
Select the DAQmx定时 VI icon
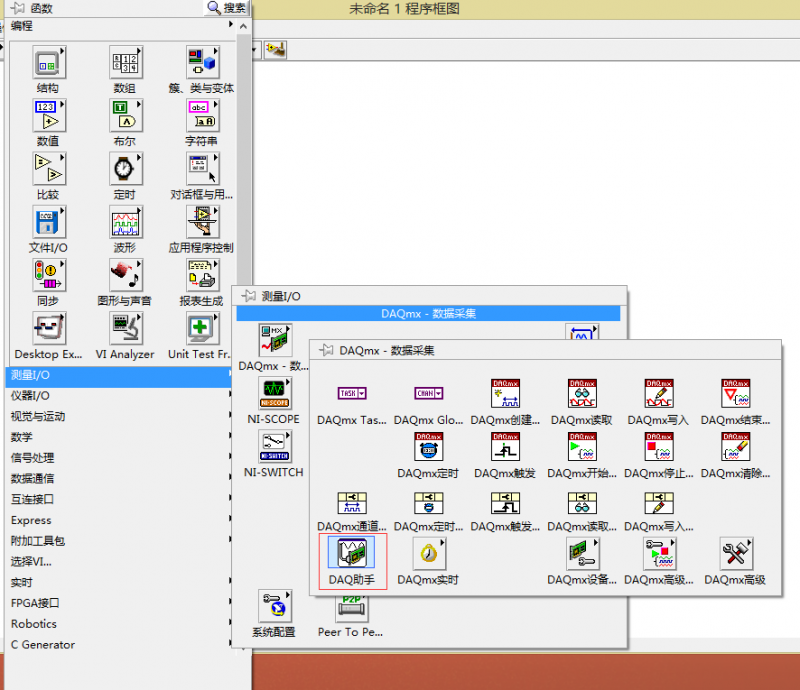click(x=429, y=447)
